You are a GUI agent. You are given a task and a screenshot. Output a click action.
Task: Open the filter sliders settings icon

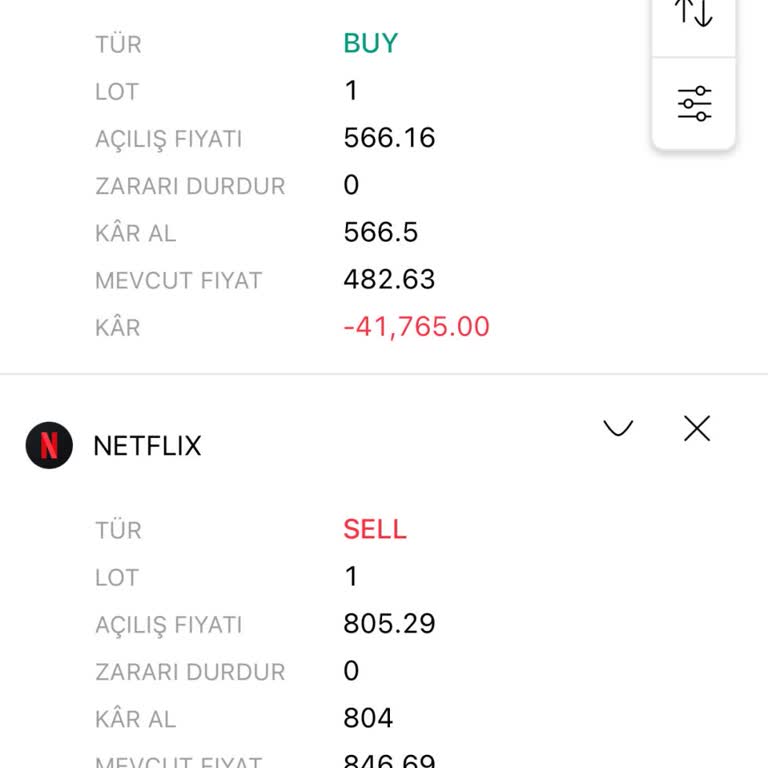(694, 103)
